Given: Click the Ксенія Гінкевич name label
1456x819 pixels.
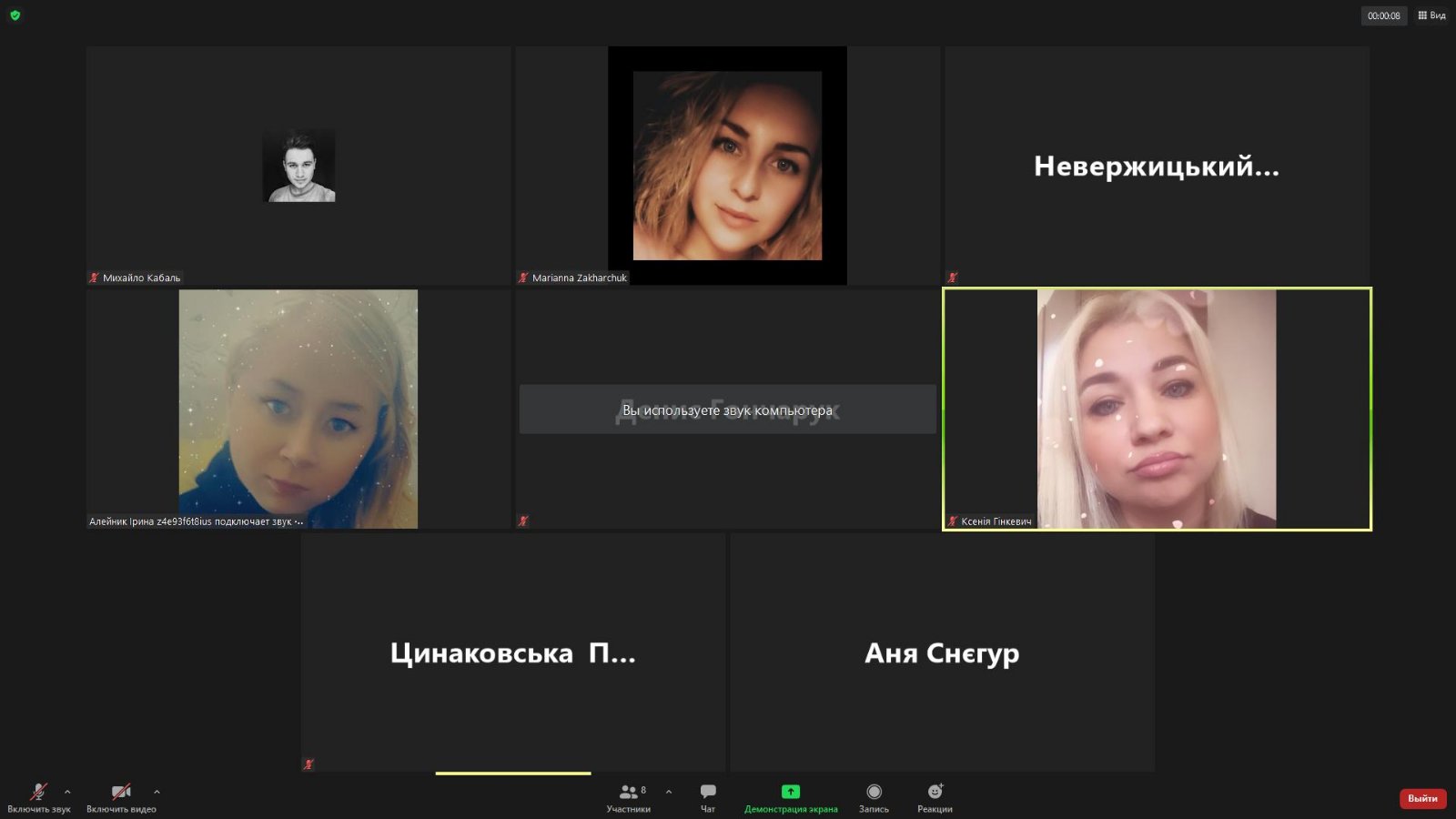Looking at the screenshot, I should 996,521.
